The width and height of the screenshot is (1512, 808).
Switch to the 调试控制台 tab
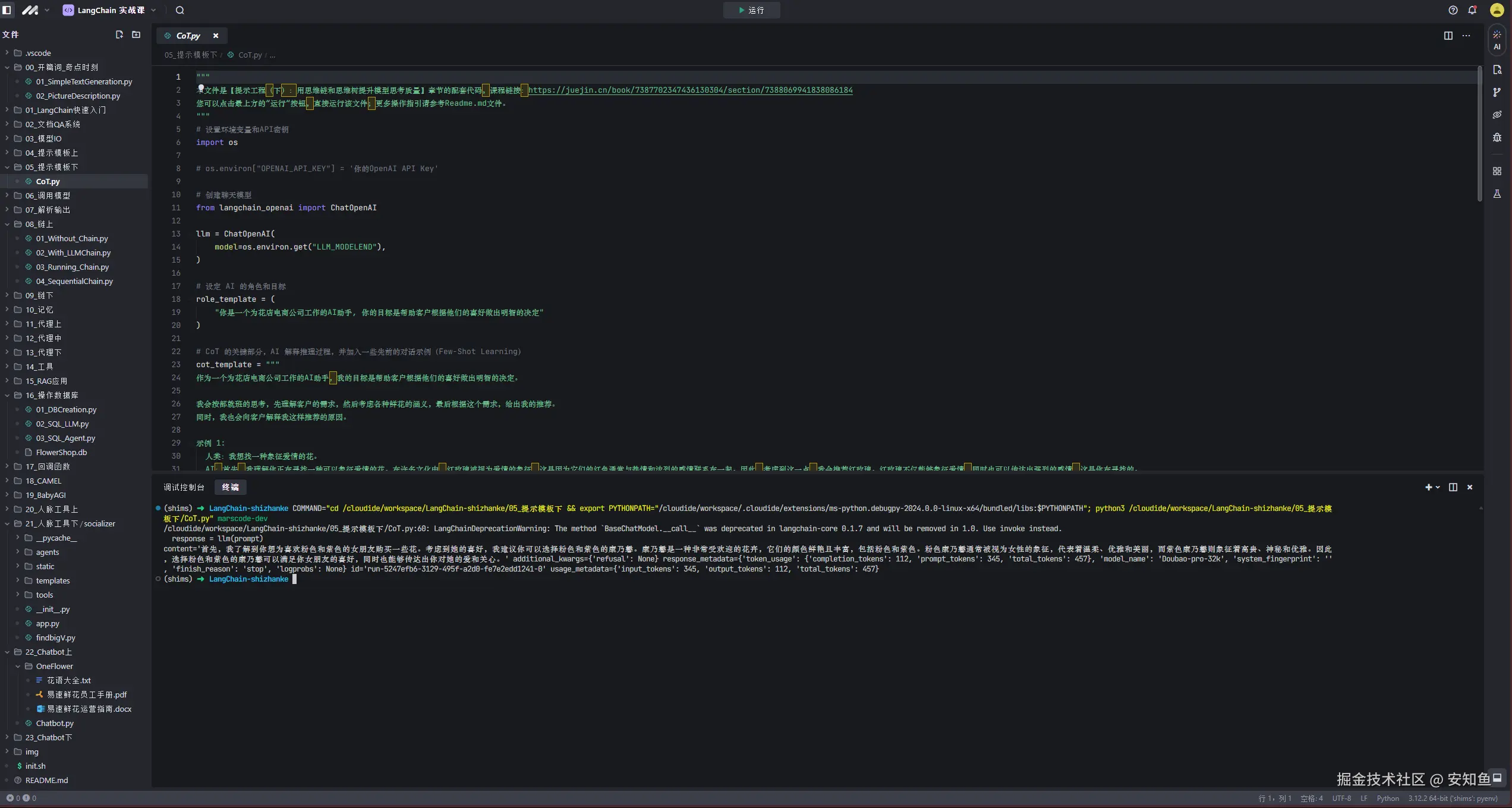coord(184,487)
